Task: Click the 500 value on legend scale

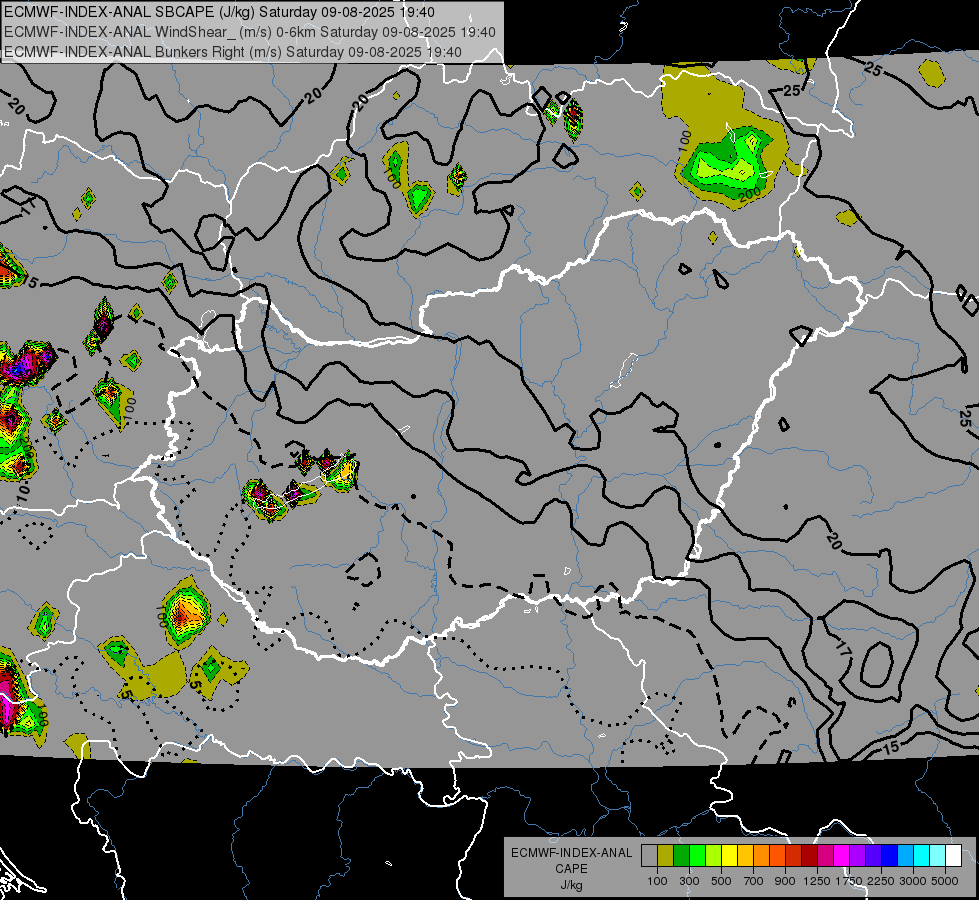Action: coord(721,881)
